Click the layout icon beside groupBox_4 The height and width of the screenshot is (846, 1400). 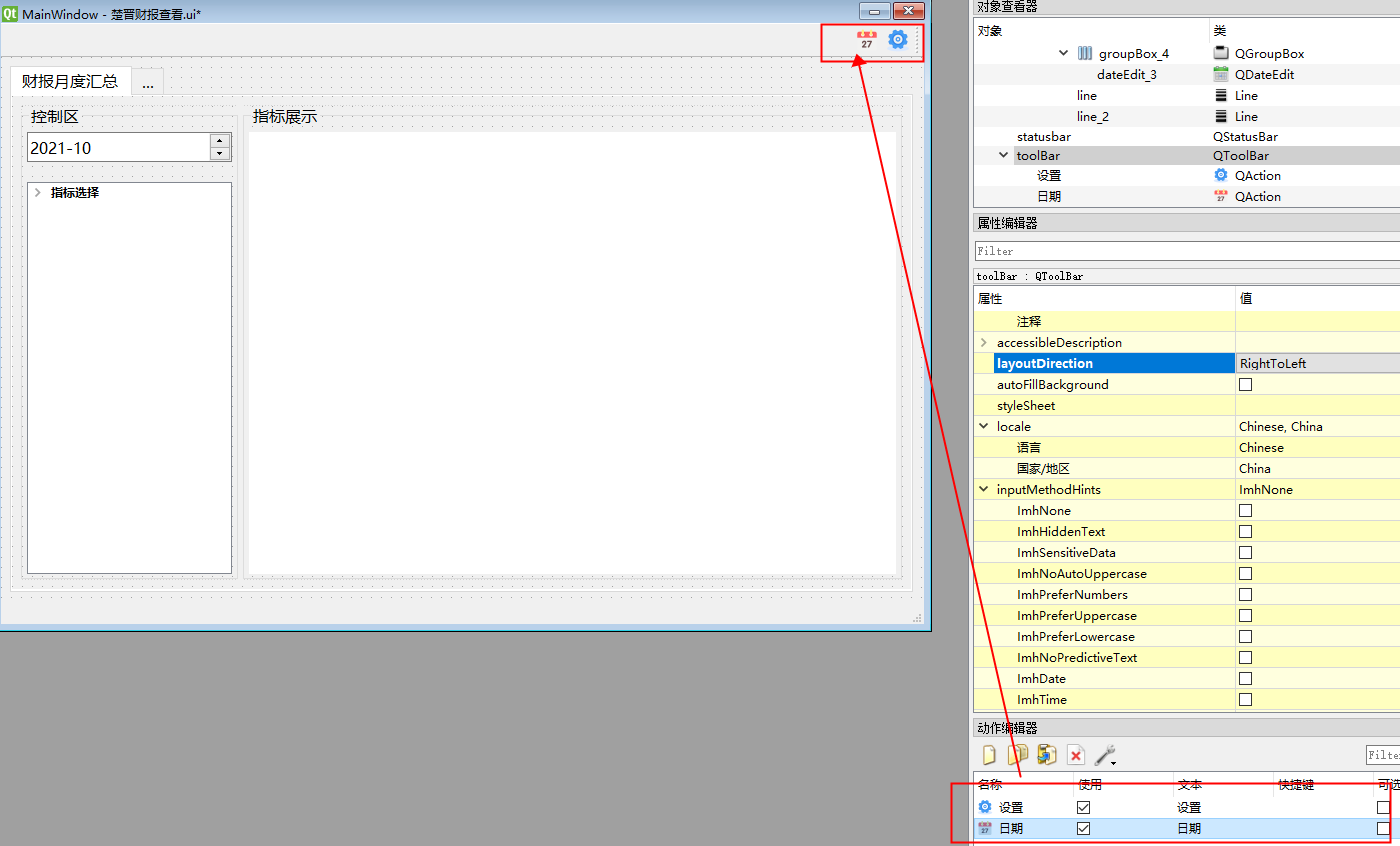click(x=1085, y=53)
